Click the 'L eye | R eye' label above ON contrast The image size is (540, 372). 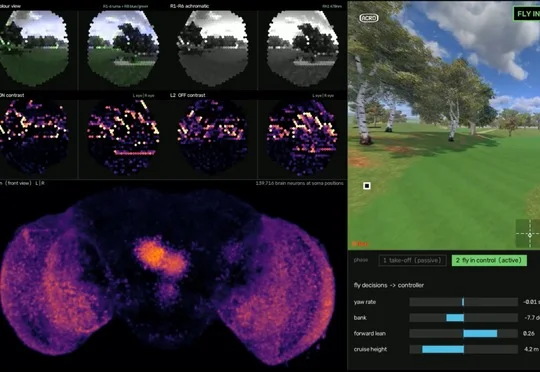144,95
